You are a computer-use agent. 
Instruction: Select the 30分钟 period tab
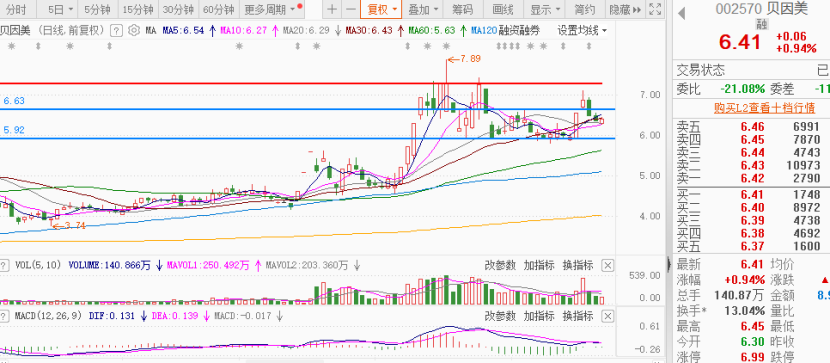pyautogui.click(x=179, y=9)
